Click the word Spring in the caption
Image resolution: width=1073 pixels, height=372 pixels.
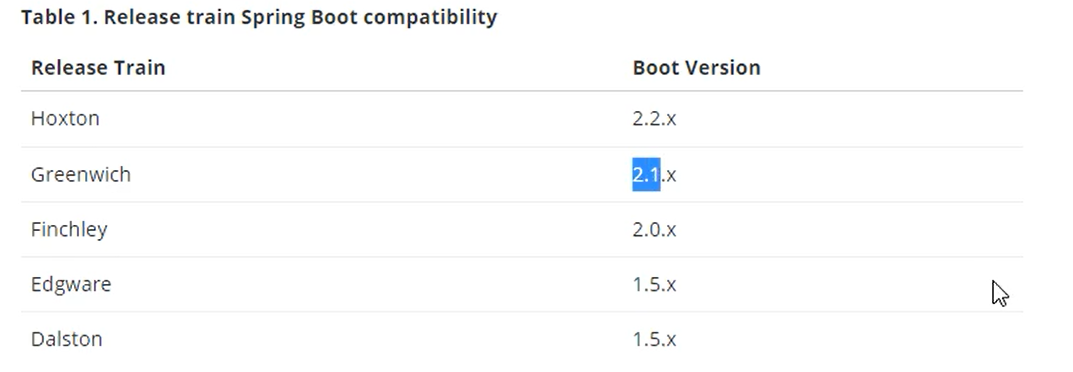[273, 18]
